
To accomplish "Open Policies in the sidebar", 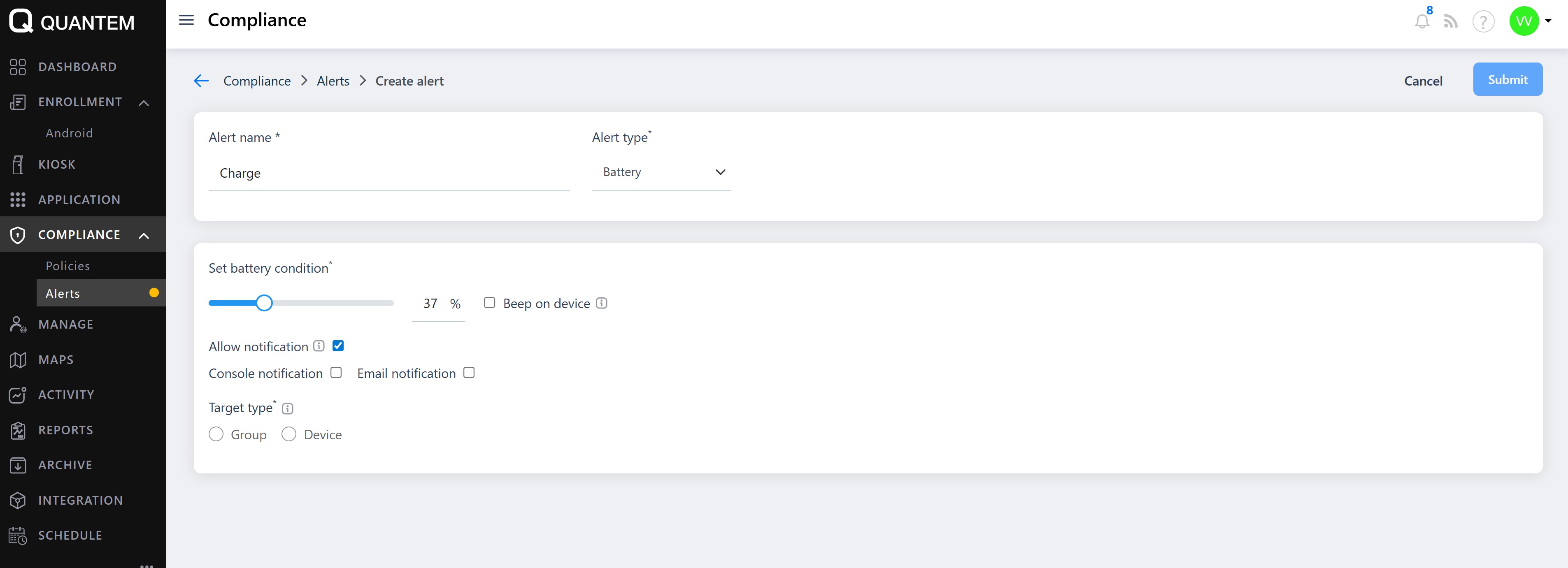I will (67, 266).
